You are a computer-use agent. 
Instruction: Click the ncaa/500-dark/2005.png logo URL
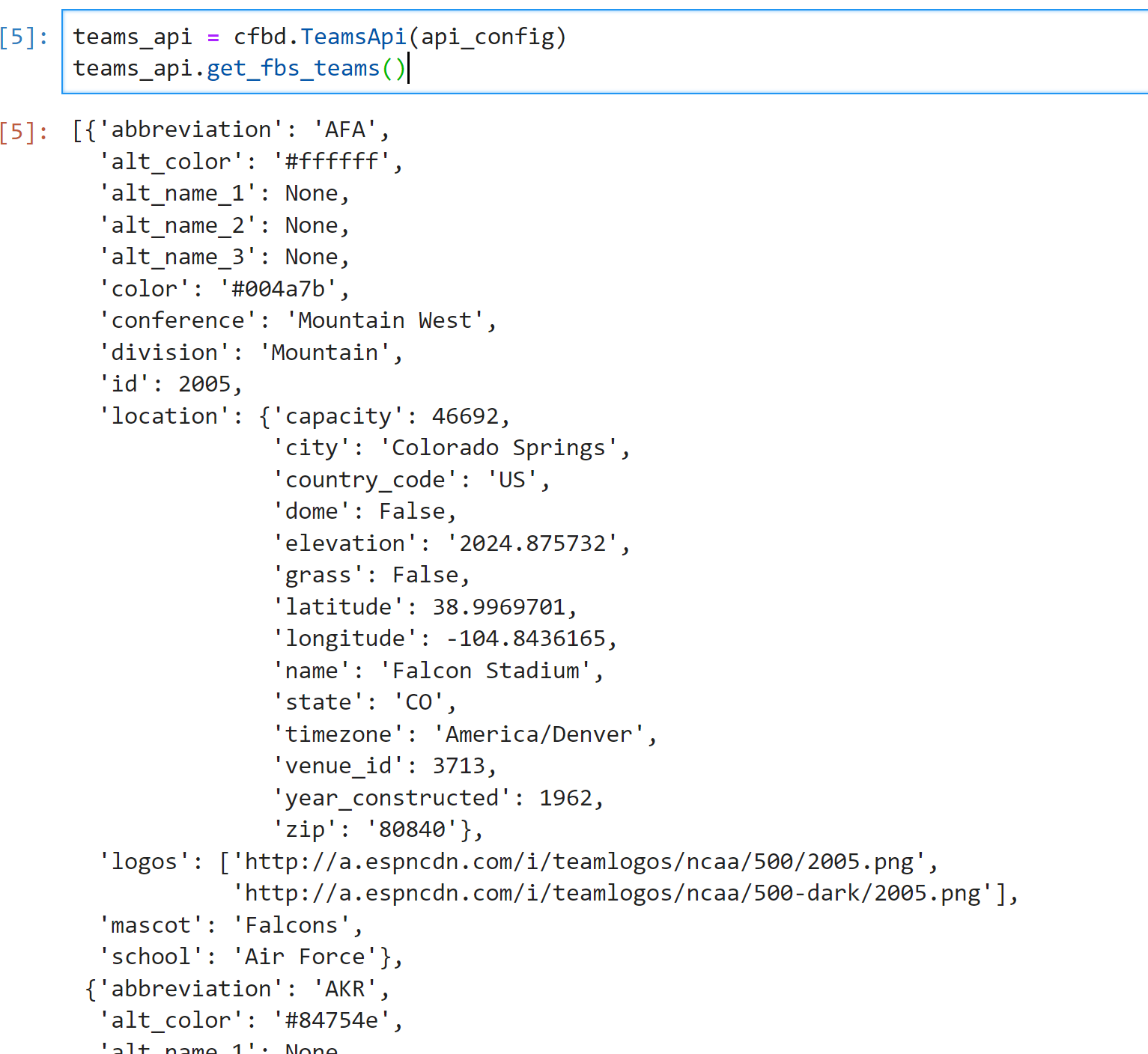pos(613,893)
